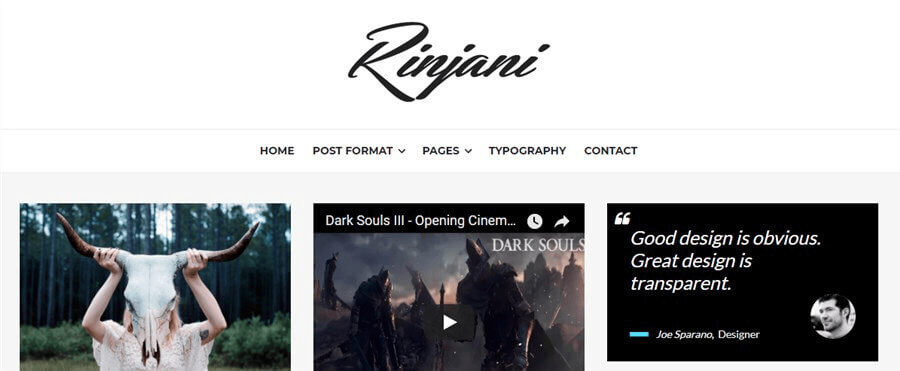Click the video share arrow icon

(x=562, y=221)
